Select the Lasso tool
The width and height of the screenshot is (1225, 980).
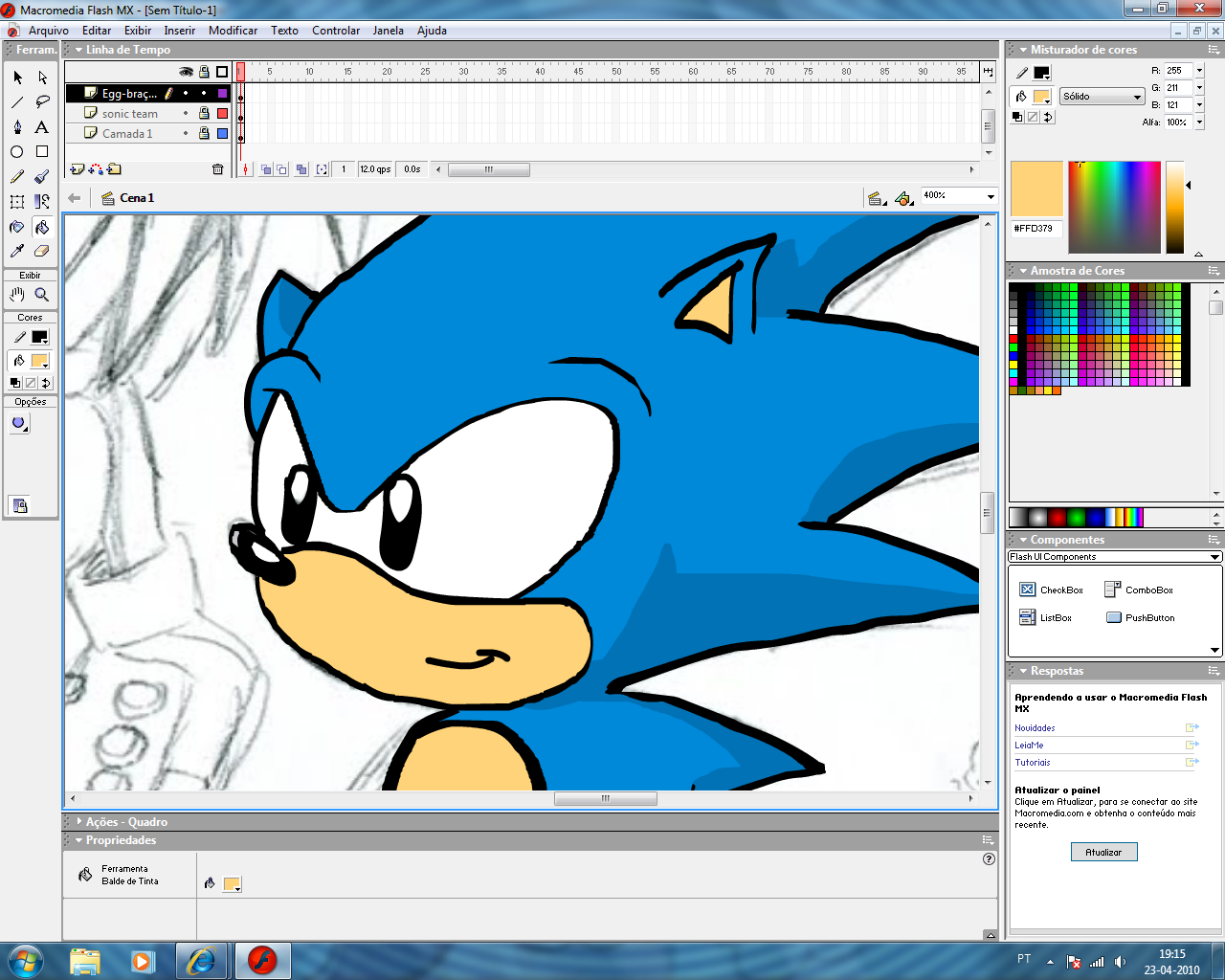(x=42, y=102)
